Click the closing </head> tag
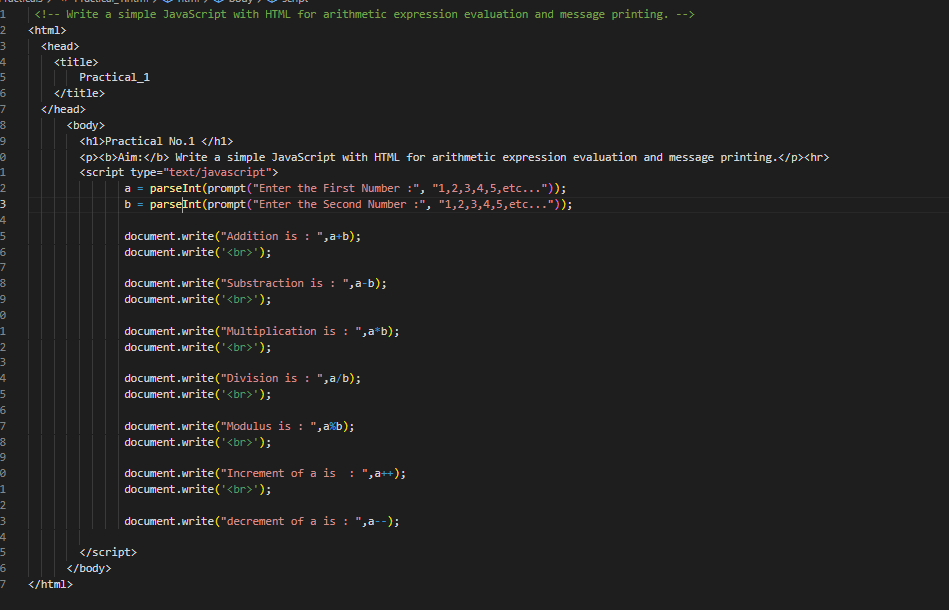 (63, 110)
